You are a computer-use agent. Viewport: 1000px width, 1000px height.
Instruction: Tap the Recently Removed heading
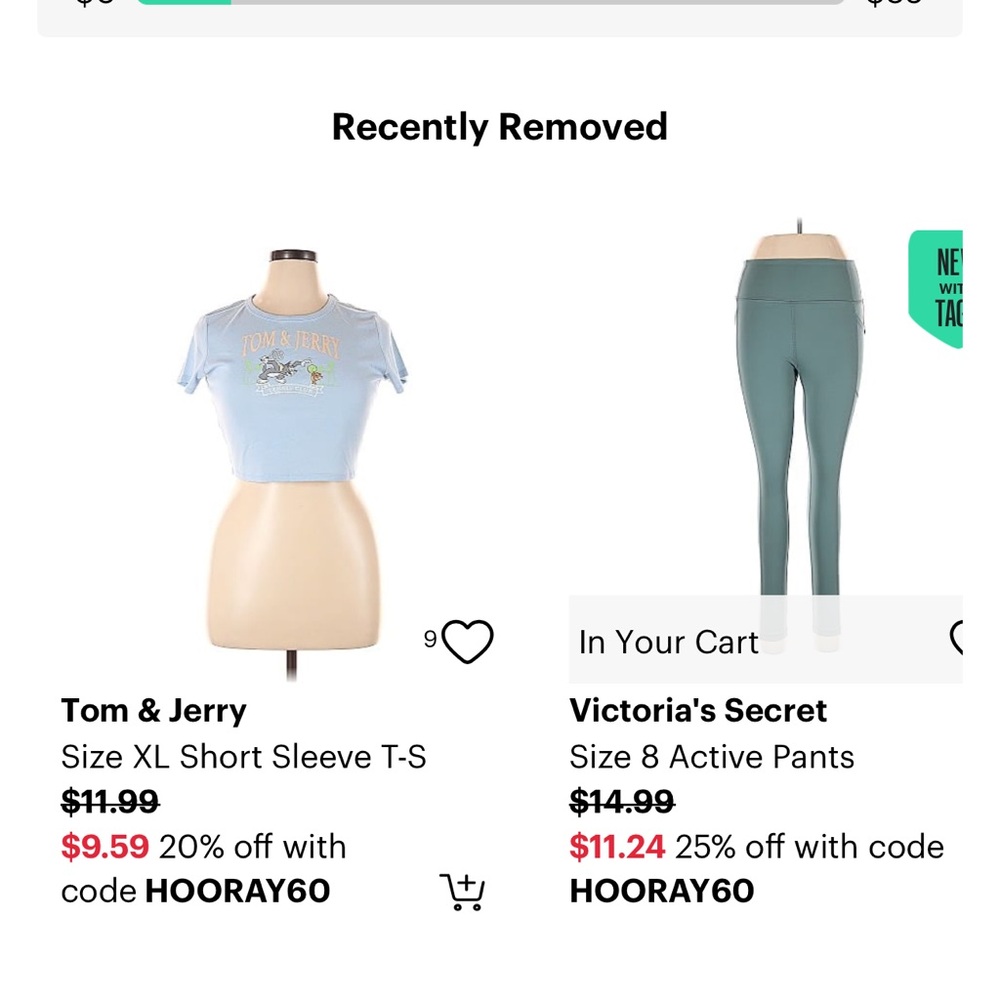click(x=500, y=127)
